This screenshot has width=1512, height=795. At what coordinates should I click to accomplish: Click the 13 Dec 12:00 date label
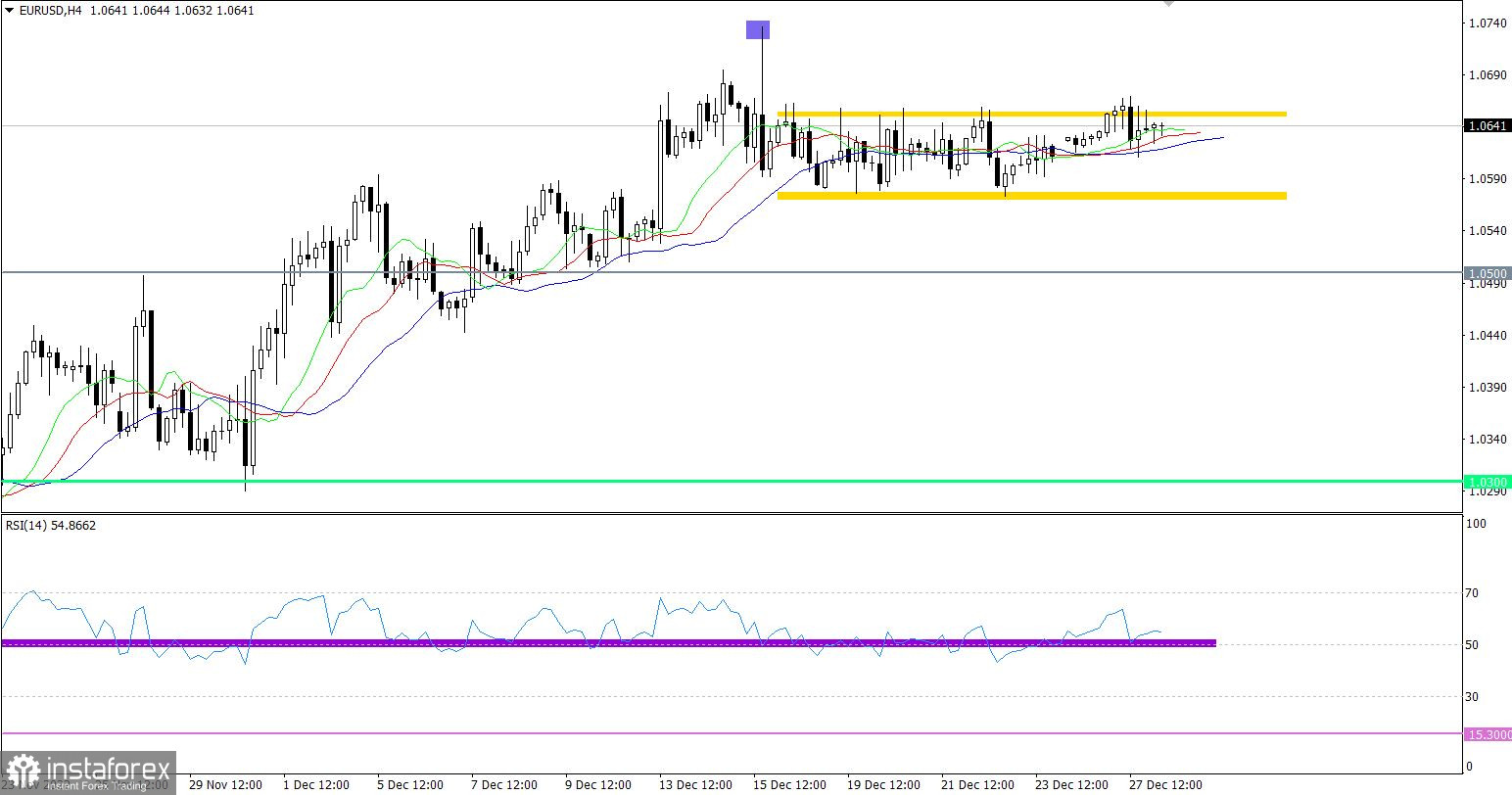pos(695,785)
